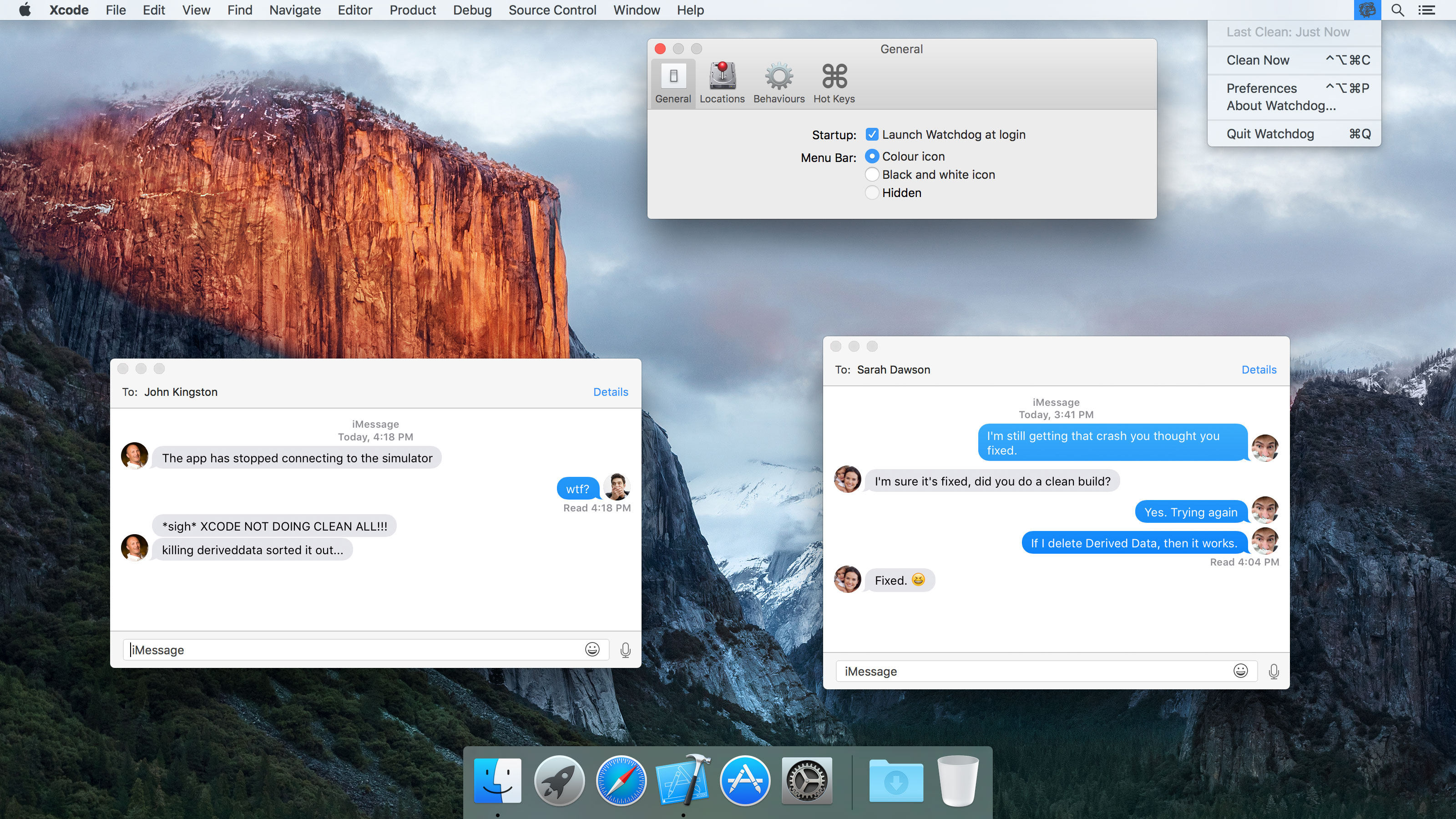The width and height of the screenshot is (1456, 819).
Task: Choose Preferences in Watchdog menu
Action: pos(1294,88)
